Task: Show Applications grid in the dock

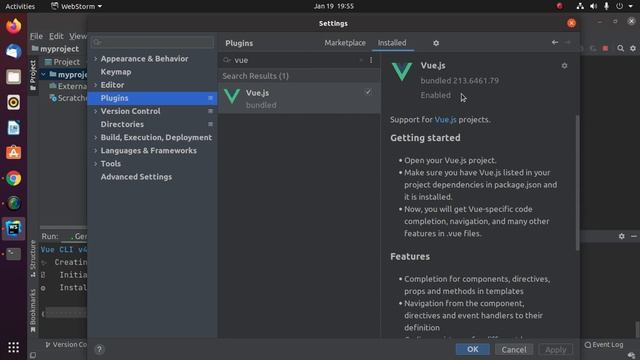Action: [x=13, y=347]
